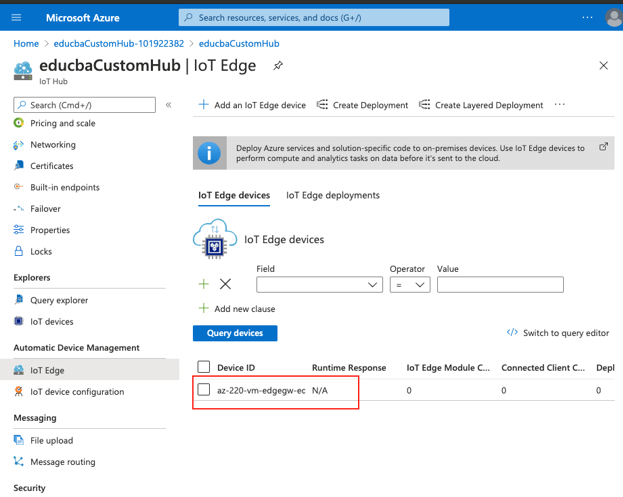
Task: Click the Message routing icon
Action: 18,461
